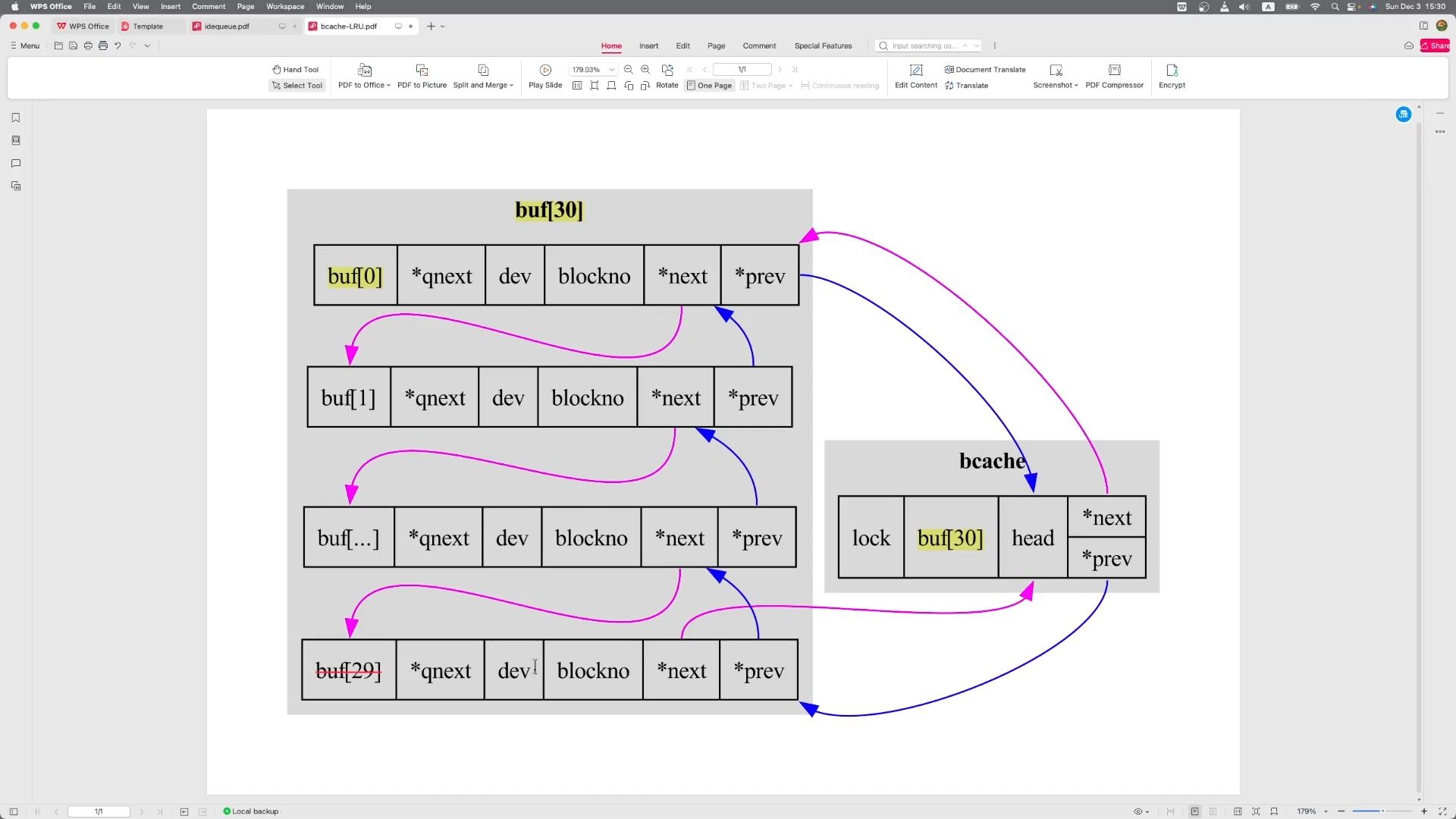The width and height of the screenshot is (1456, 819).
Task: Switch to the Insert ribbon tab
Action: click(648, 46)
